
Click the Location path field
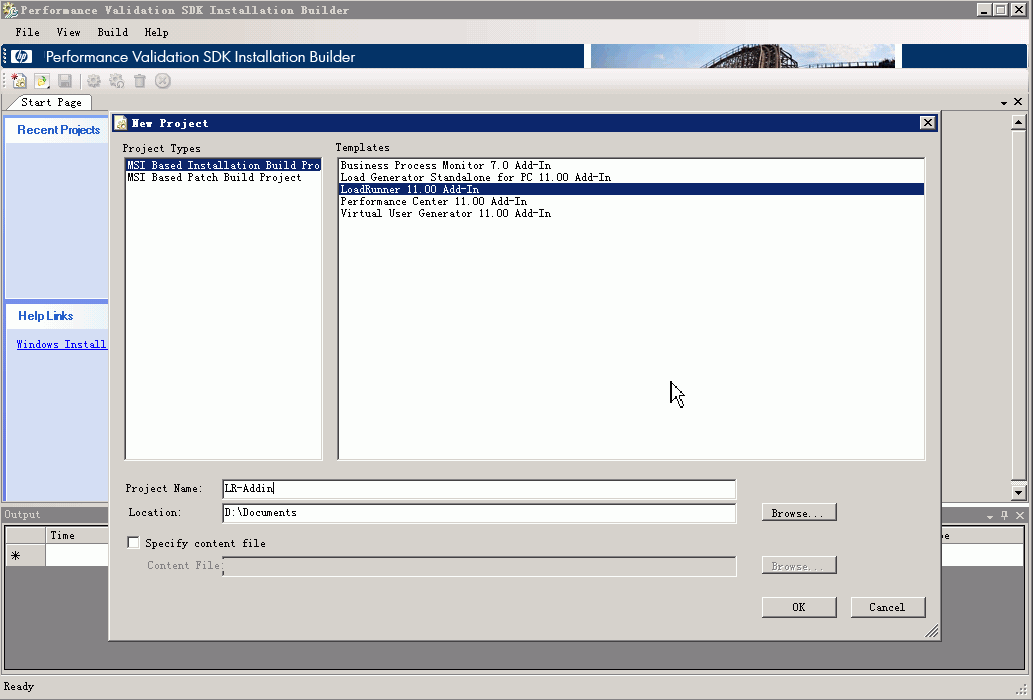tap(479, 513)
